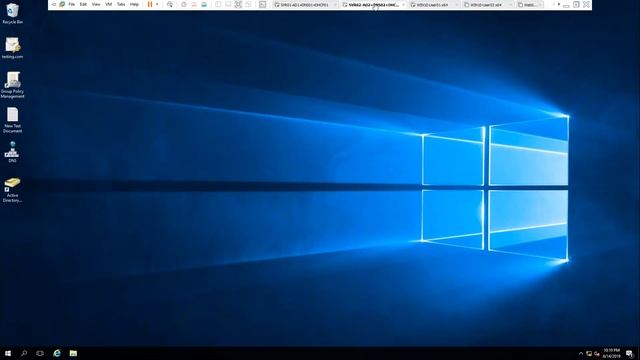Viewport: 640px width, 360px height.
Task: Open the VMware Help menu
Action: pyautogui.click(x=134, y=4)
